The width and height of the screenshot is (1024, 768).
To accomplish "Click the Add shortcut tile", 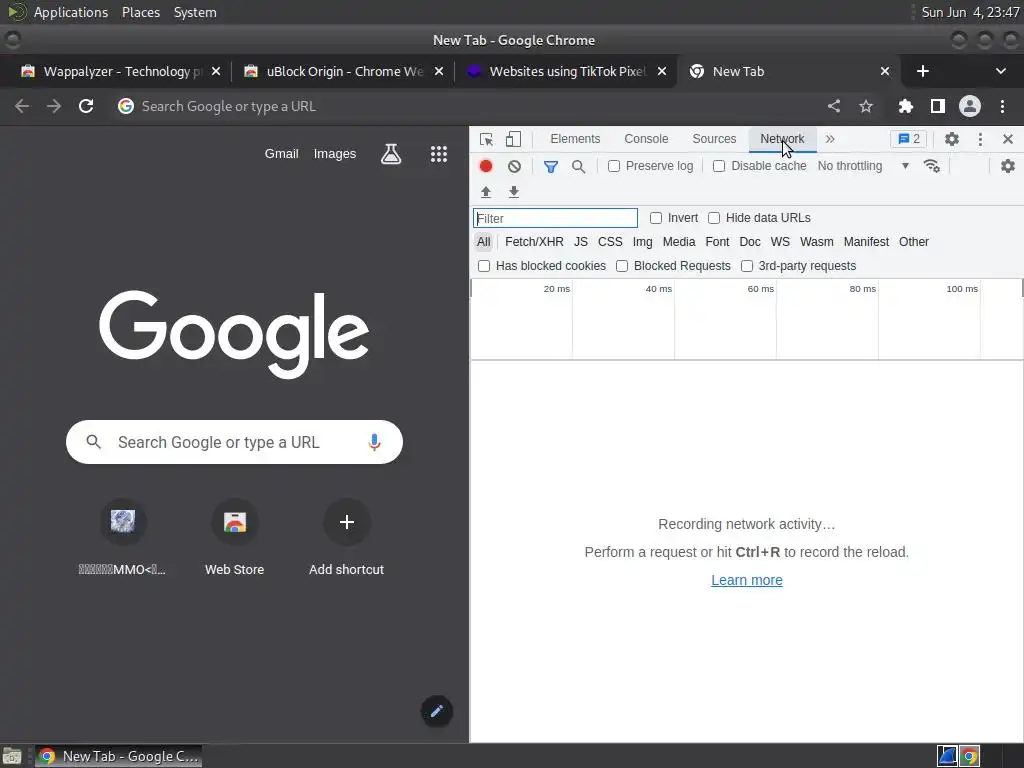I will point(346,538).
